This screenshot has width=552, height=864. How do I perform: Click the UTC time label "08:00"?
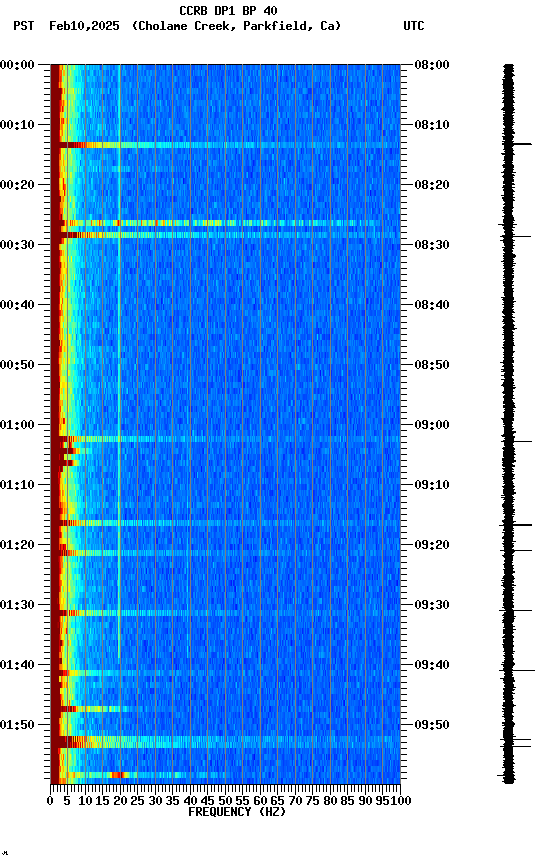click(432, 65)
